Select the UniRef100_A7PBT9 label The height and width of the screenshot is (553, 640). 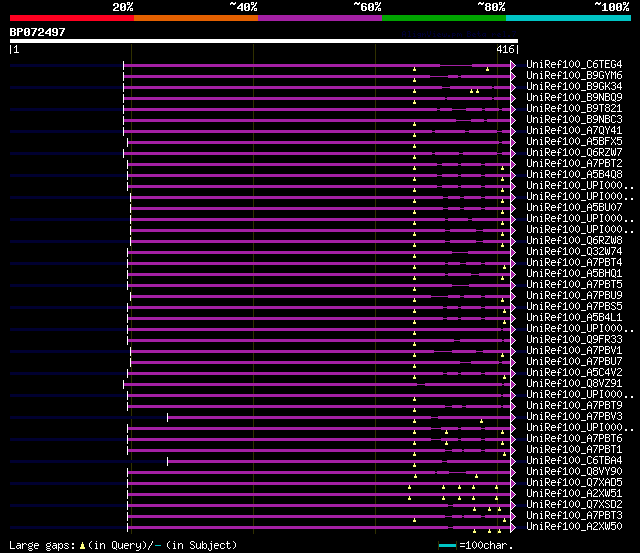click(574, 406)
